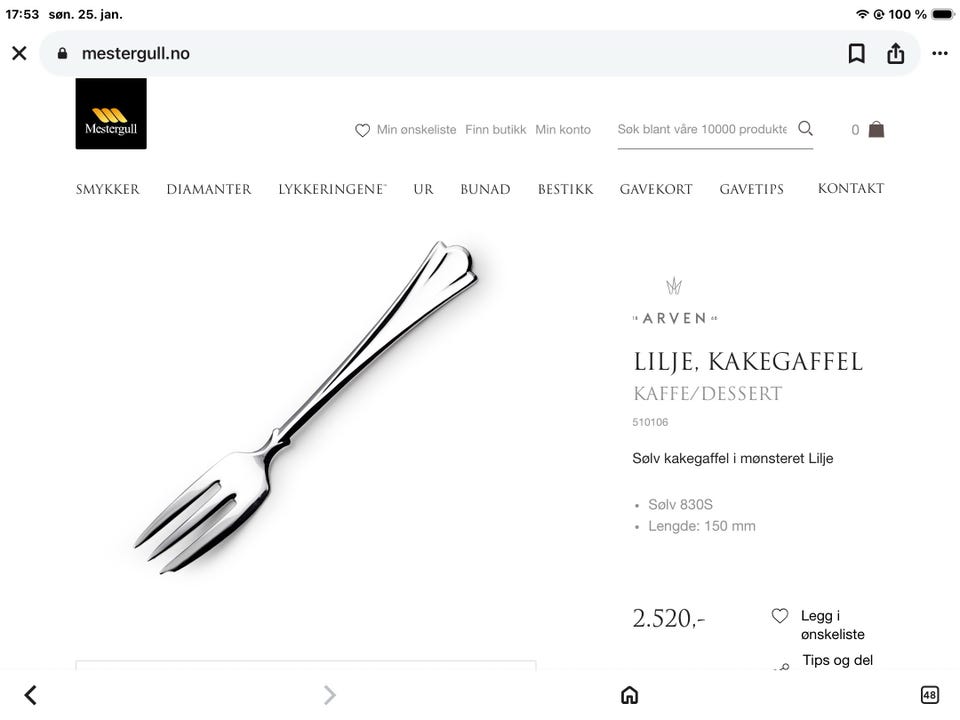The height and width of the screenshot is (720, 960).
Task: Click the Finn butikk link
Action: click(495, 130)
